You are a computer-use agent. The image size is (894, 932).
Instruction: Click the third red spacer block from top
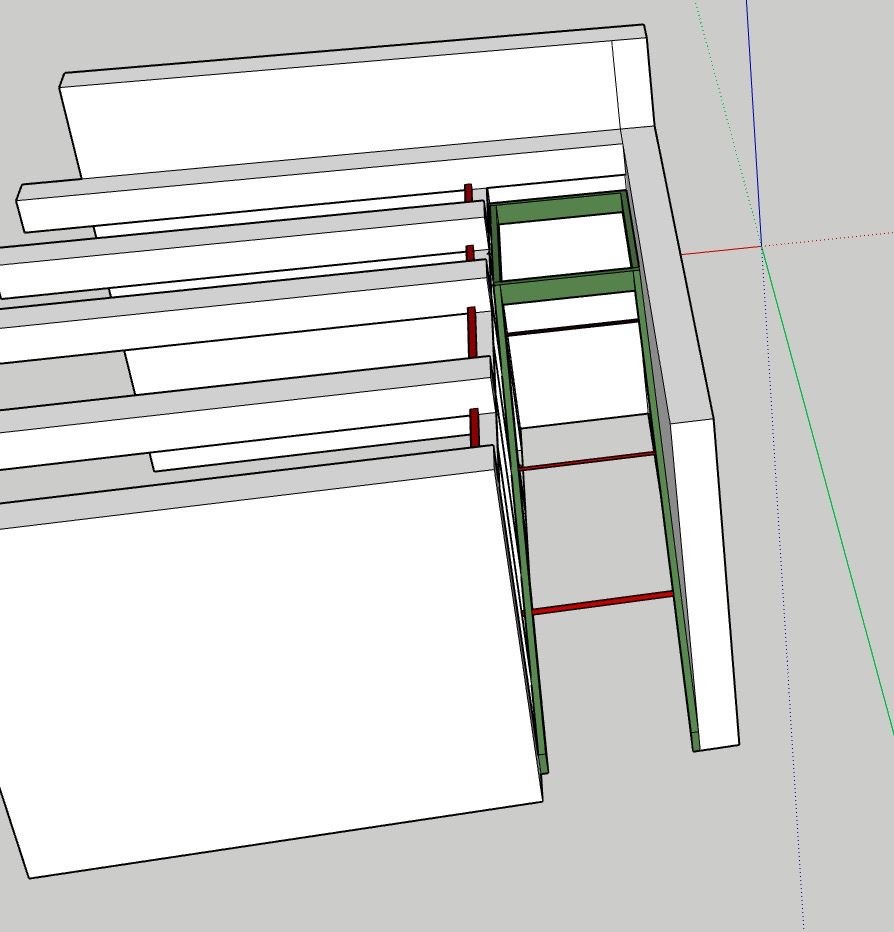pos(472,330)
